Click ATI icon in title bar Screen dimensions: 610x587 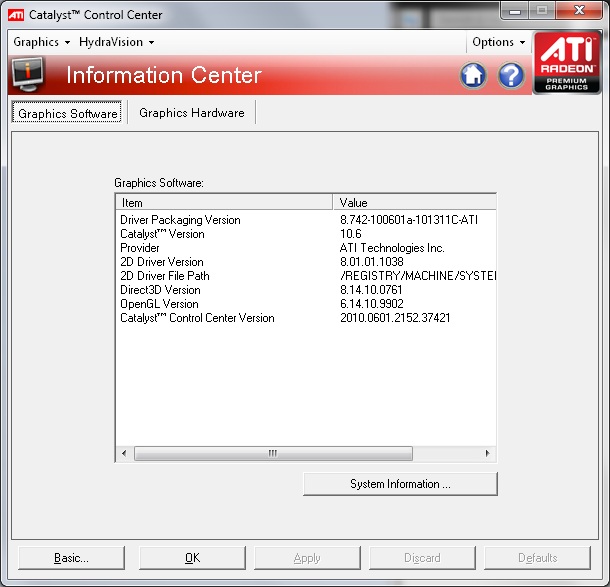pos(16,15)
